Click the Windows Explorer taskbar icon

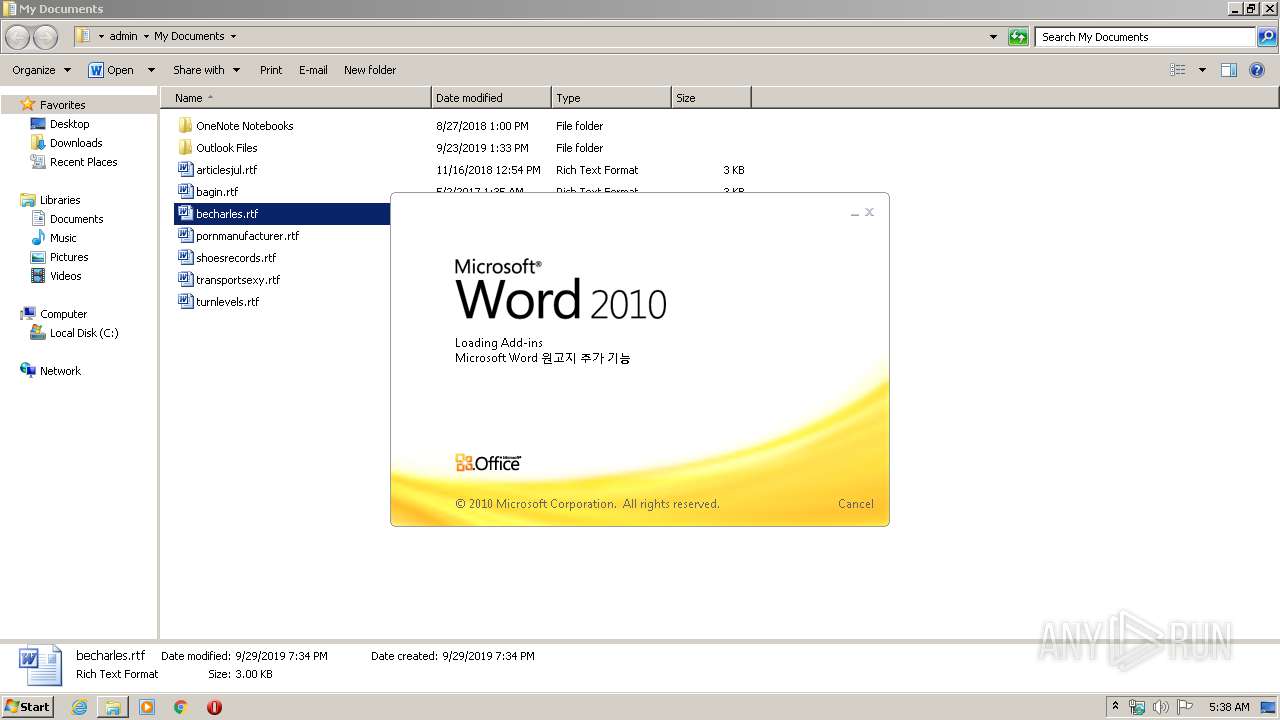pyautogui.click(x=113, y=707)
